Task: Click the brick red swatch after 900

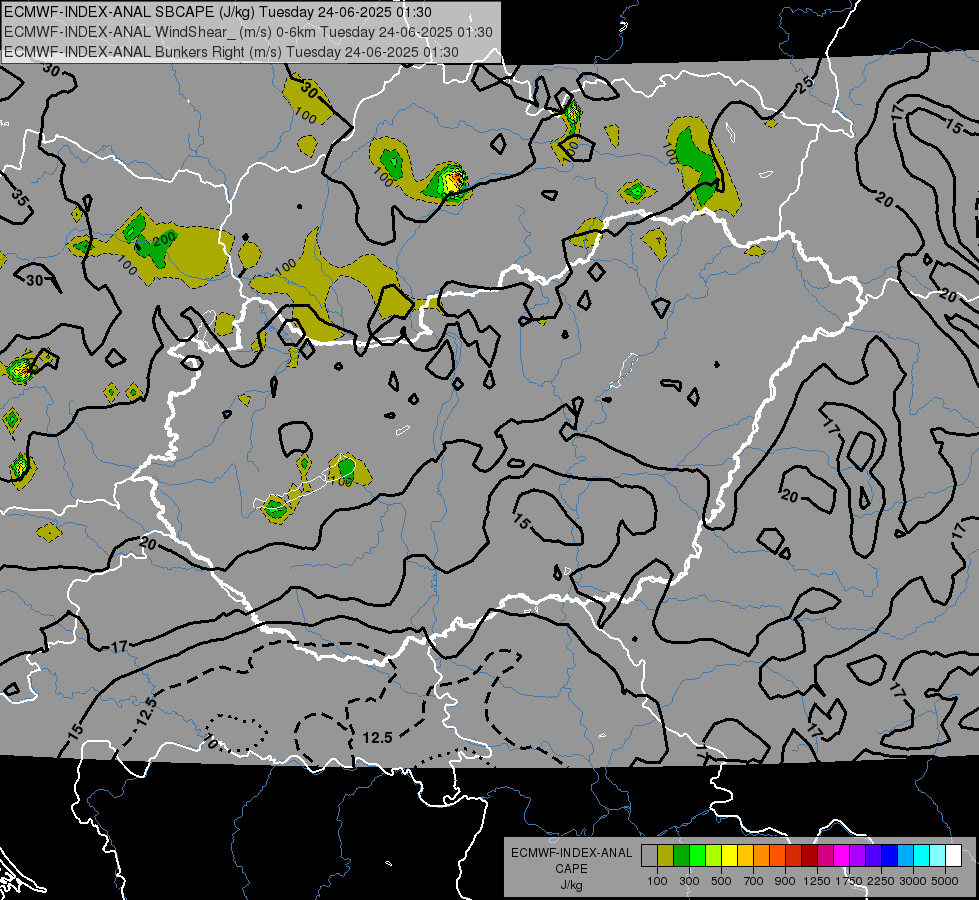Action: [x=794, y=855]
